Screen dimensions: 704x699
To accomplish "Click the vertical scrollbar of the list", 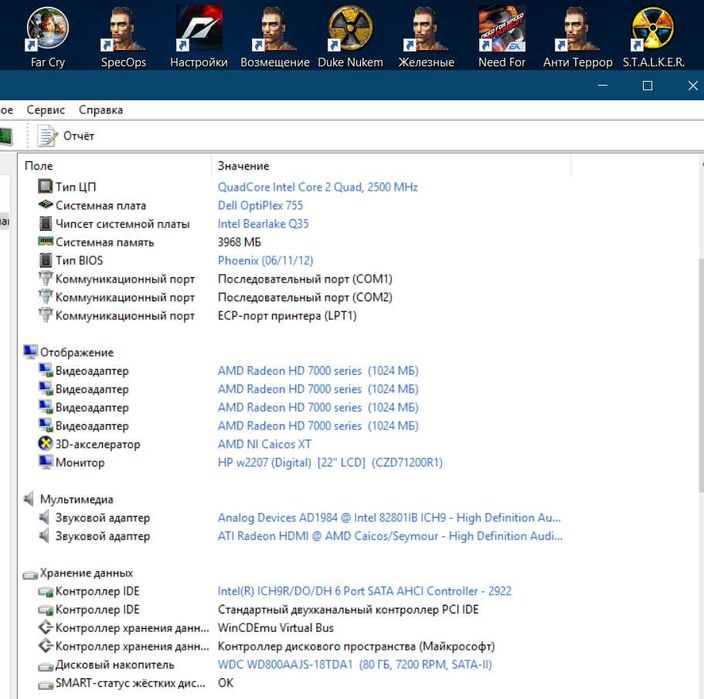I will pyautogui.click(x=700, y=375).
